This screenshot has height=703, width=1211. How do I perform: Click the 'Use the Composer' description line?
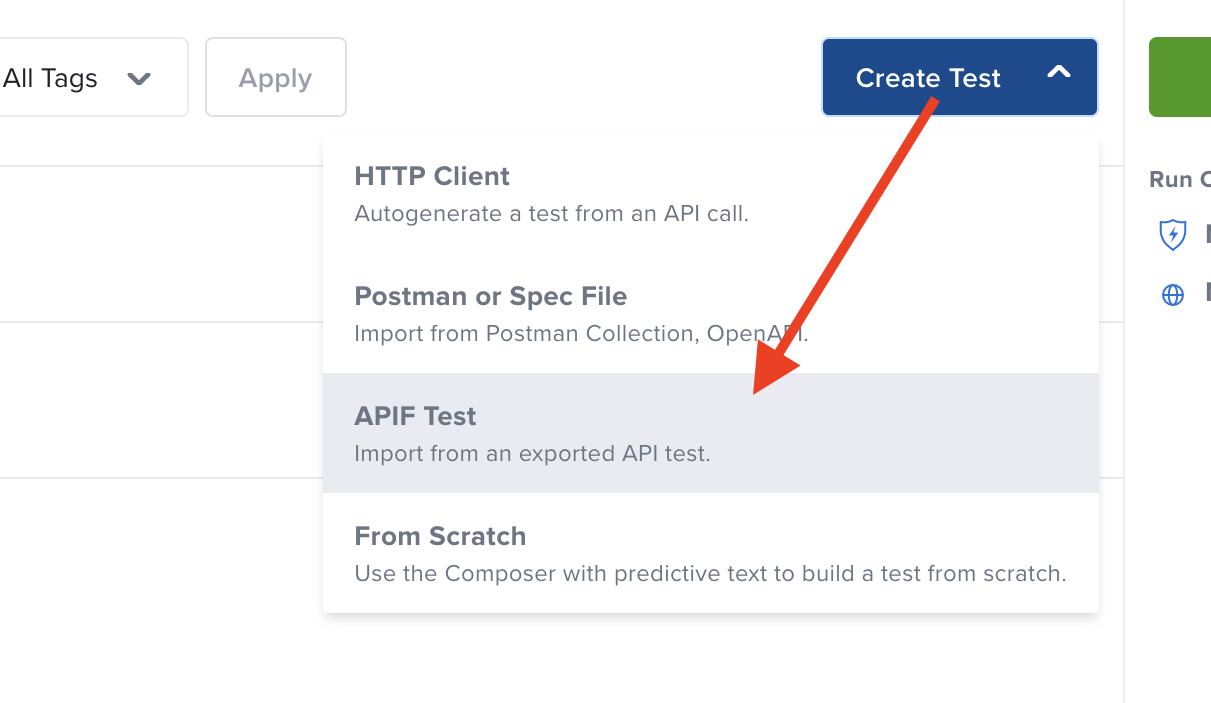coord(710,574)
